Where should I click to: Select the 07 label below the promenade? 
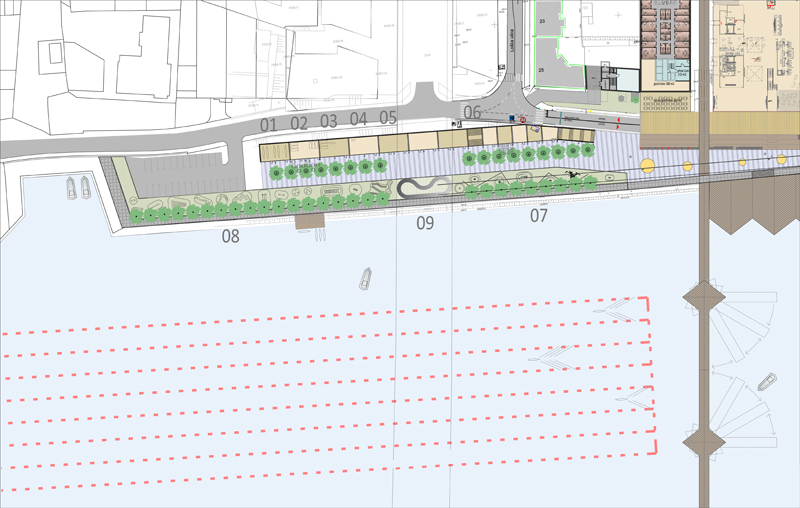pyautogui.click(x=539, y=215)
